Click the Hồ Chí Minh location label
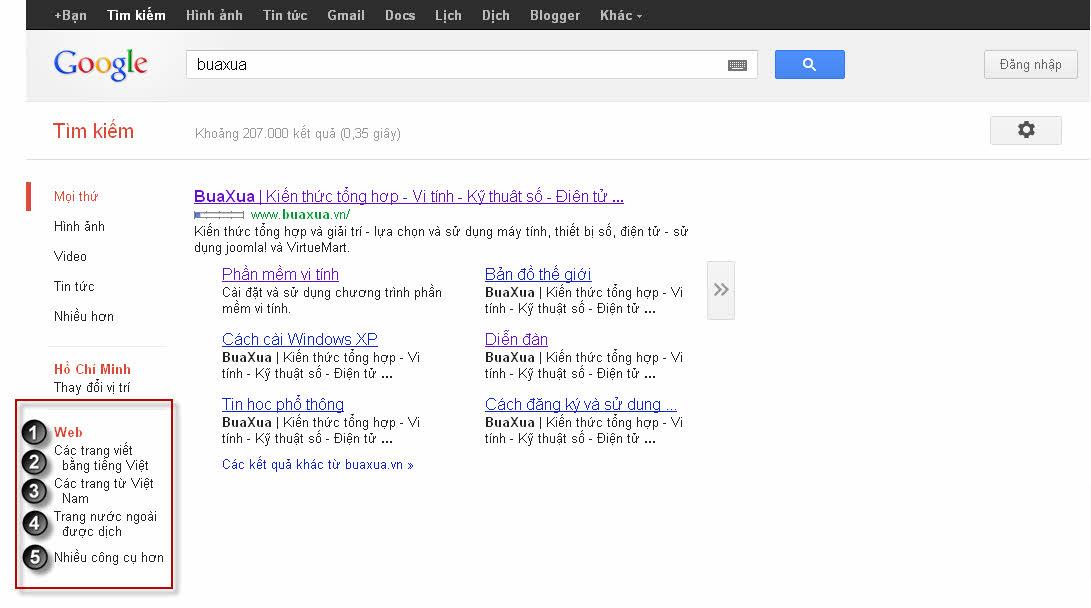Screen dimensions: 1091x608 [93, 369]
